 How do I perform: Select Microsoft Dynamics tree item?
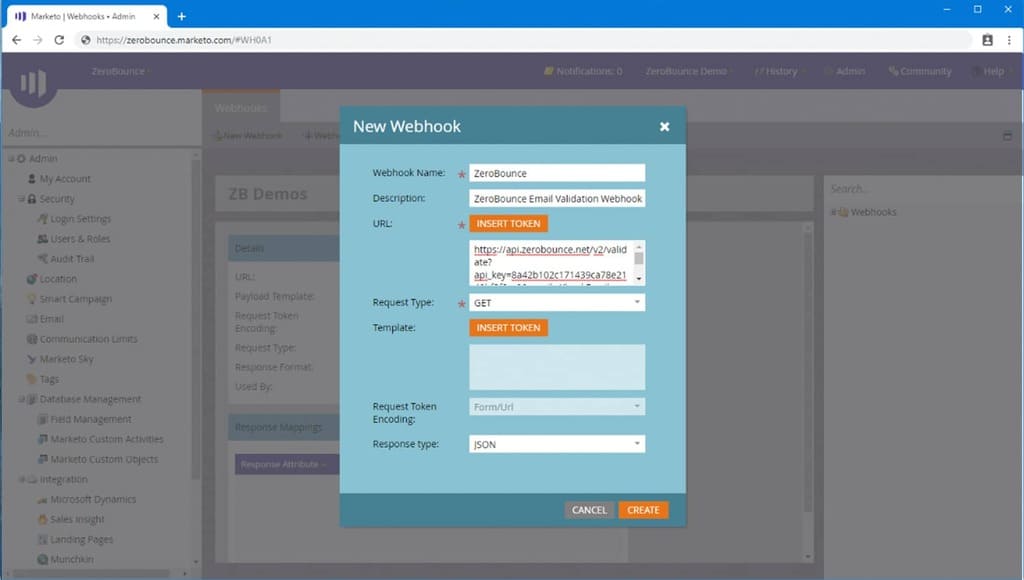[x=93, y=500]
